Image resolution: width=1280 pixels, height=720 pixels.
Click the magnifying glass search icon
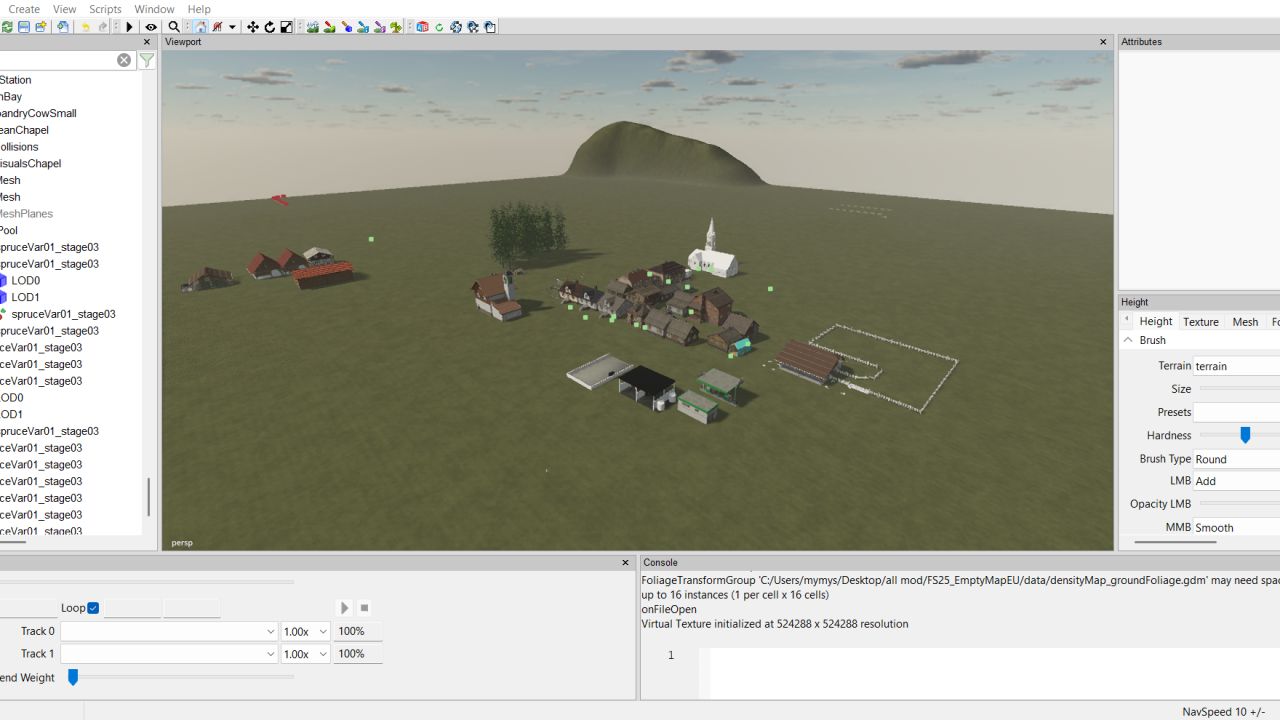[x=174, y=27]
